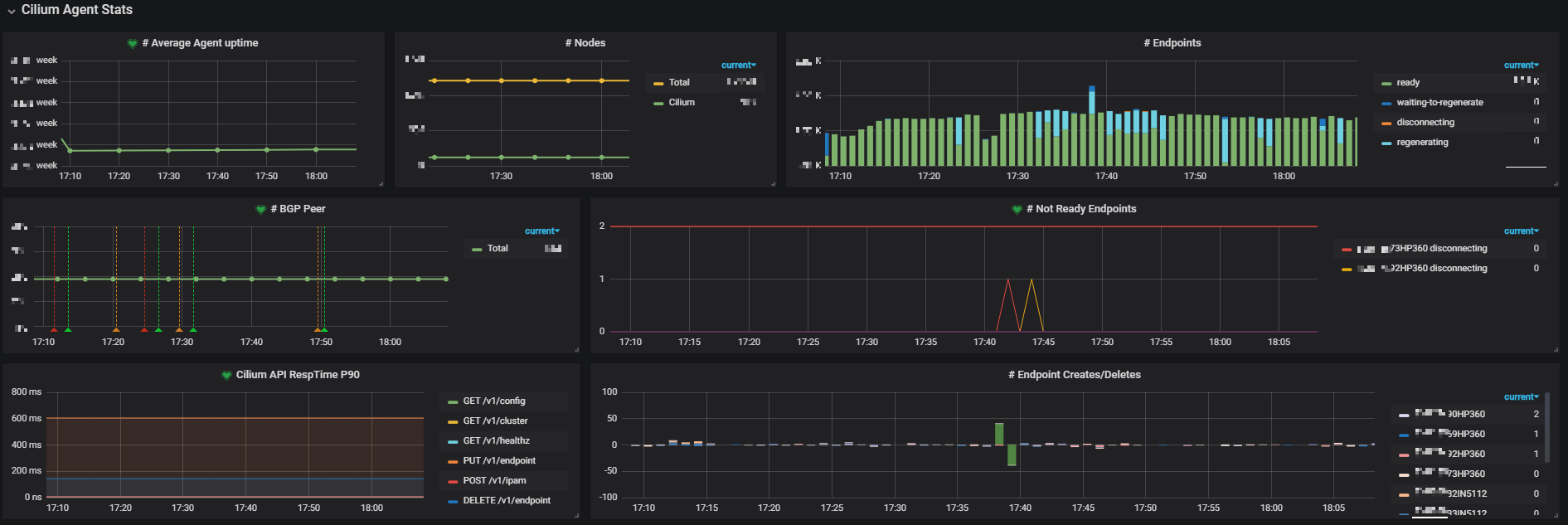
Task: Toggle the 'ready' series in Endpoints legend
Action: (x=1407, y=83)
